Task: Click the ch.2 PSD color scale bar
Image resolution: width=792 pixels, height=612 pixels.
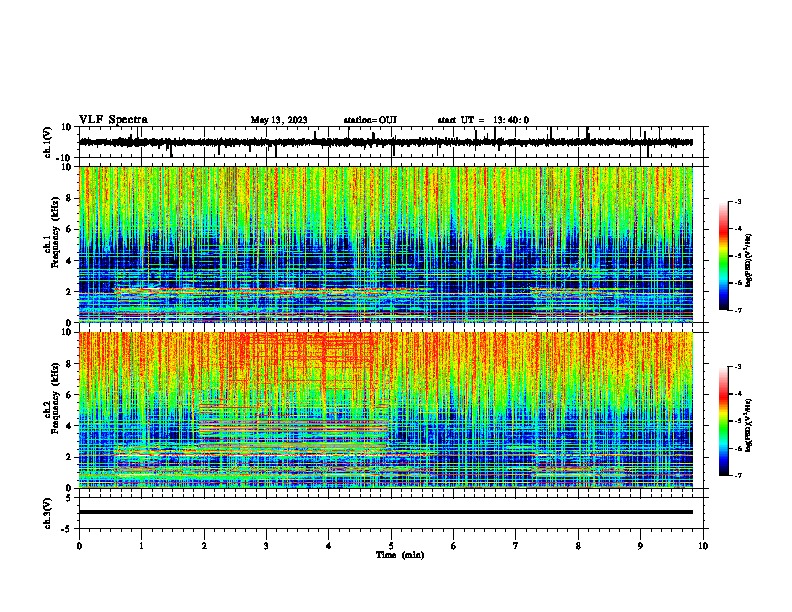Action: pyautogui.click(x=724, y=421)
